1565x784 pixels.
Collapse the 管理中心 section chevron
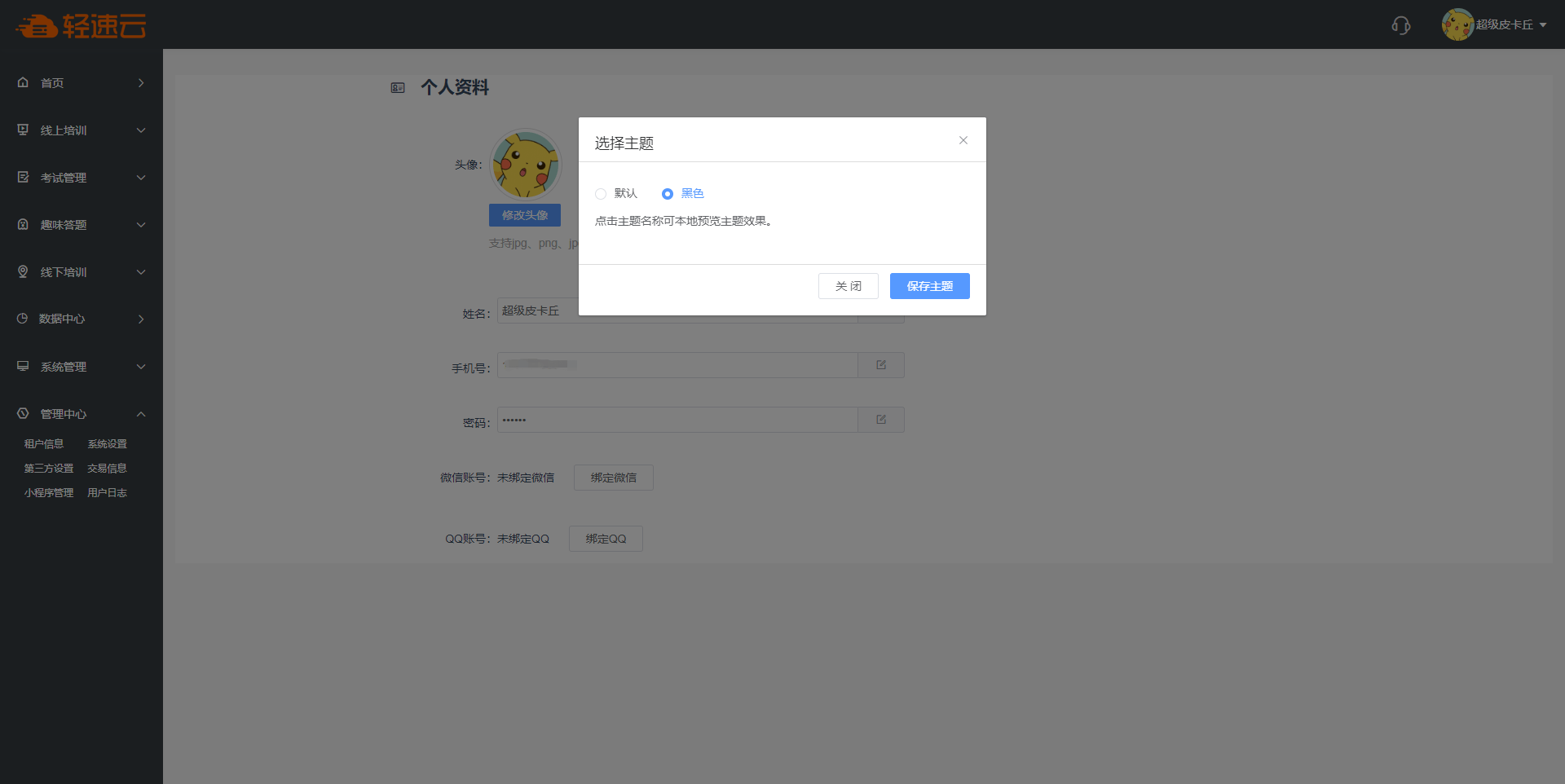click(141, 414)
